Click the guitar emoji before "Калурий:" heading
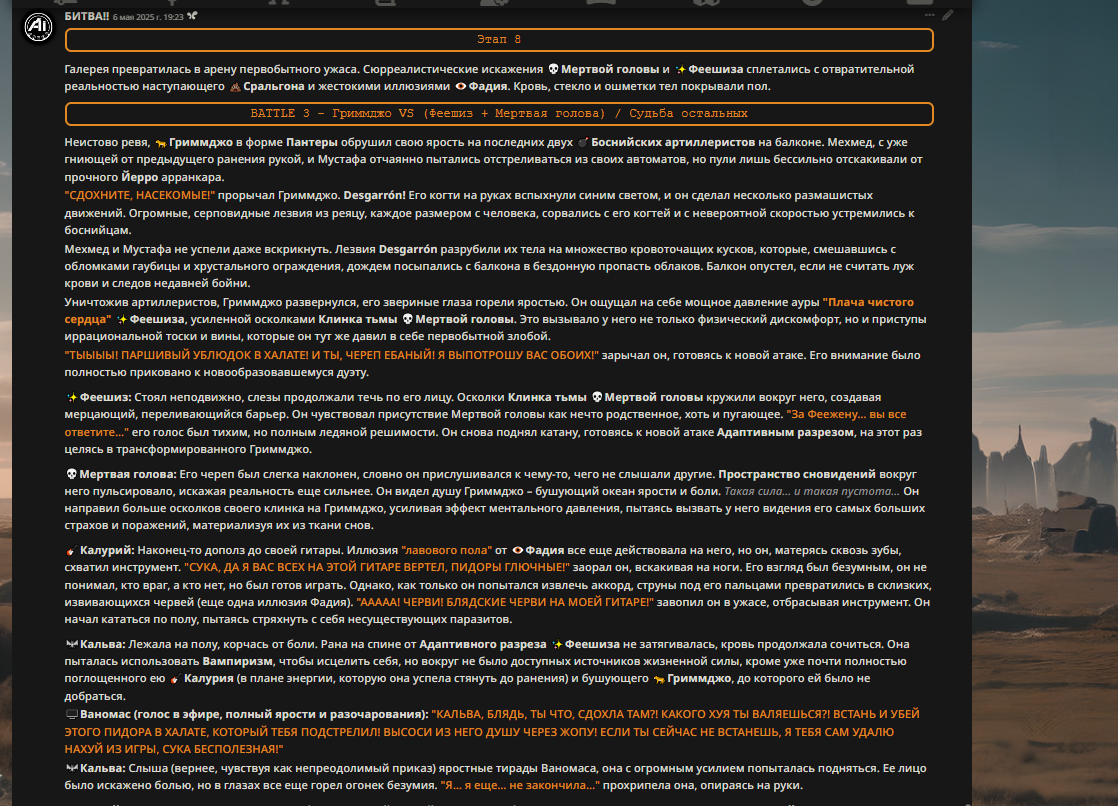 (71, 551)
